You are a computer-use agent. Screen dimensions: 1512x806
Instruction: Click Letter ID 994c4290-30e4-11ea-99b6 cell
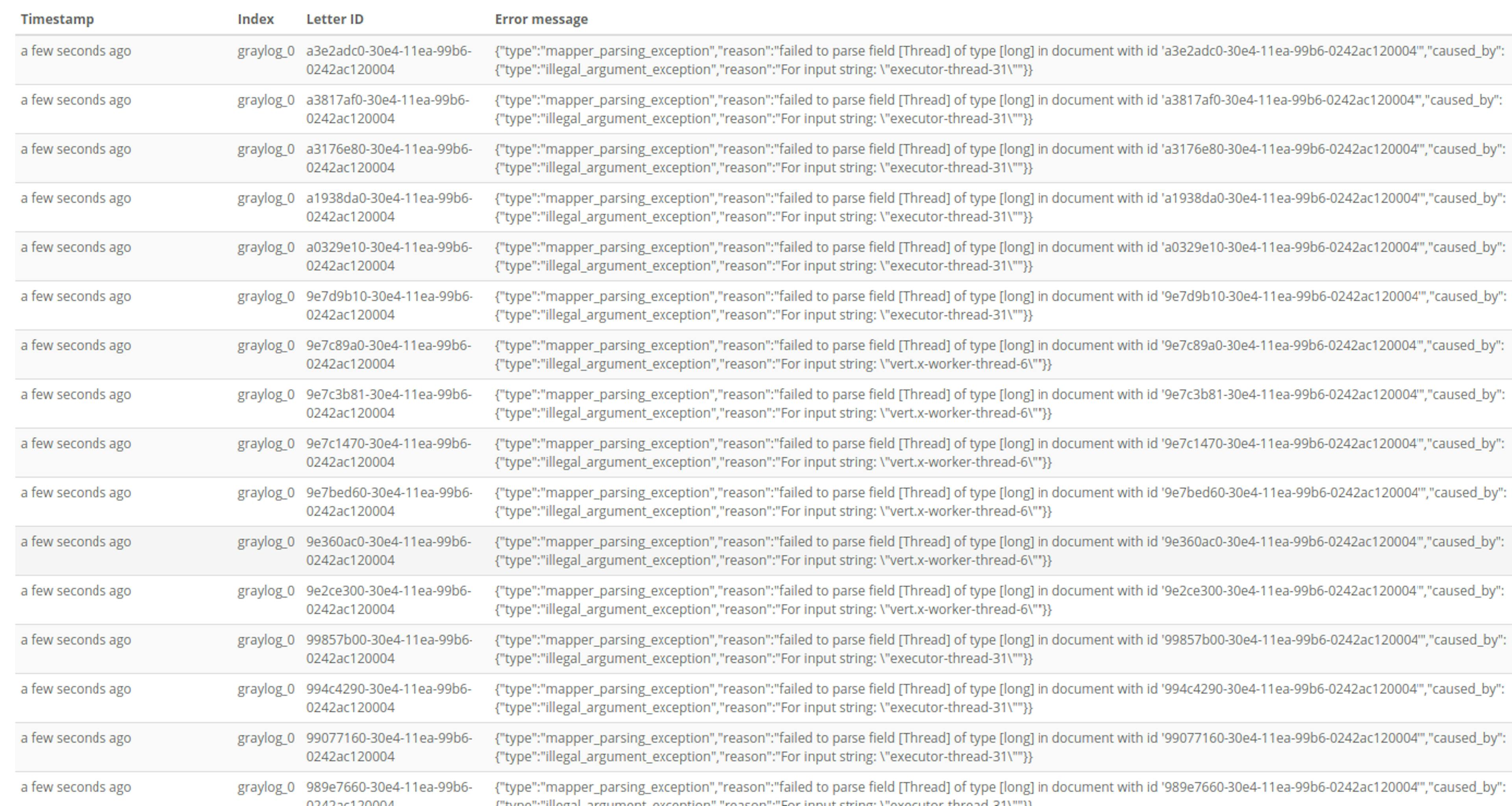point(388,698)
